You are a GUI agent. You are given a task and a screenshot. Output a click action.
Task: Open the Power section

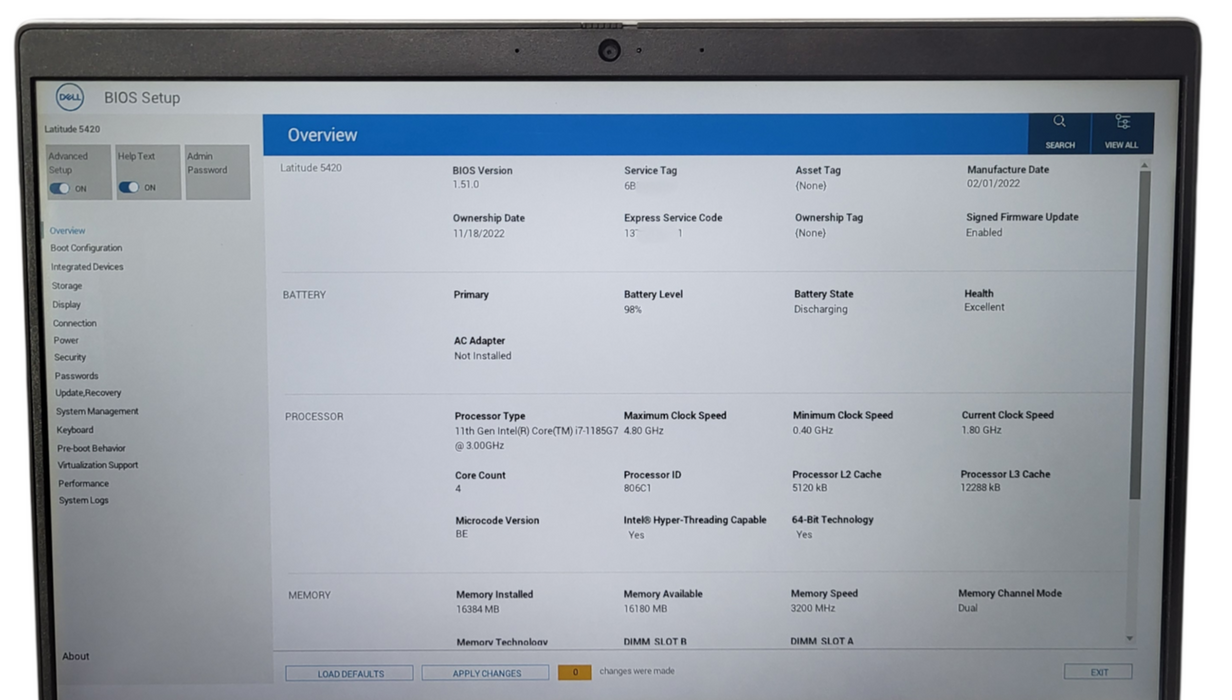click(x=66, y=341)
